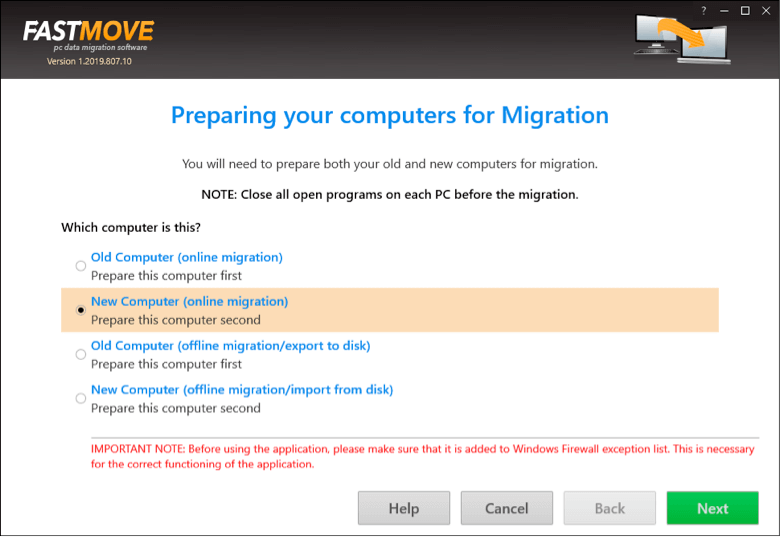Choose New Computer offline import radio button
This screenshot has height=537, width=780.
click(81, 399)
